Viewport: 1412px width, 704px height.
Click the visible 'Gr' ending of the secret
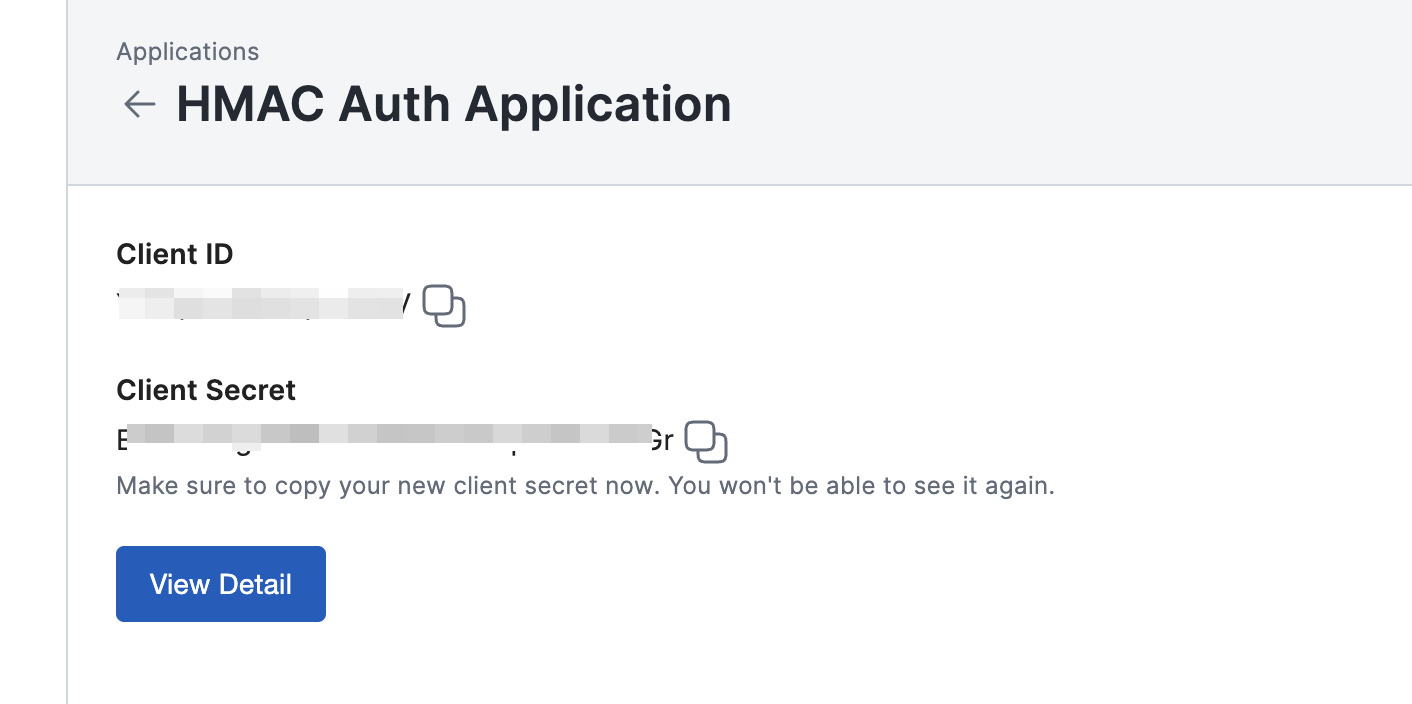click(x=661, y=438)
